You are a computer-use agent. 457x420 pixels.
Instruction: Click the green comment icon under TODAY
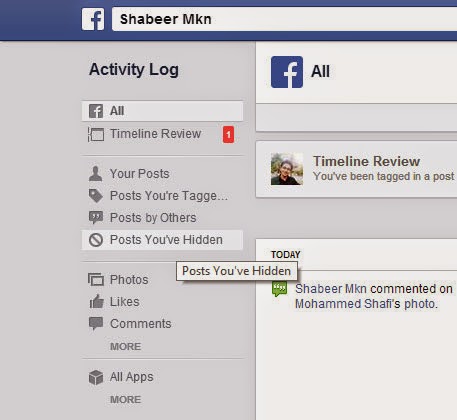click(279, 289)
